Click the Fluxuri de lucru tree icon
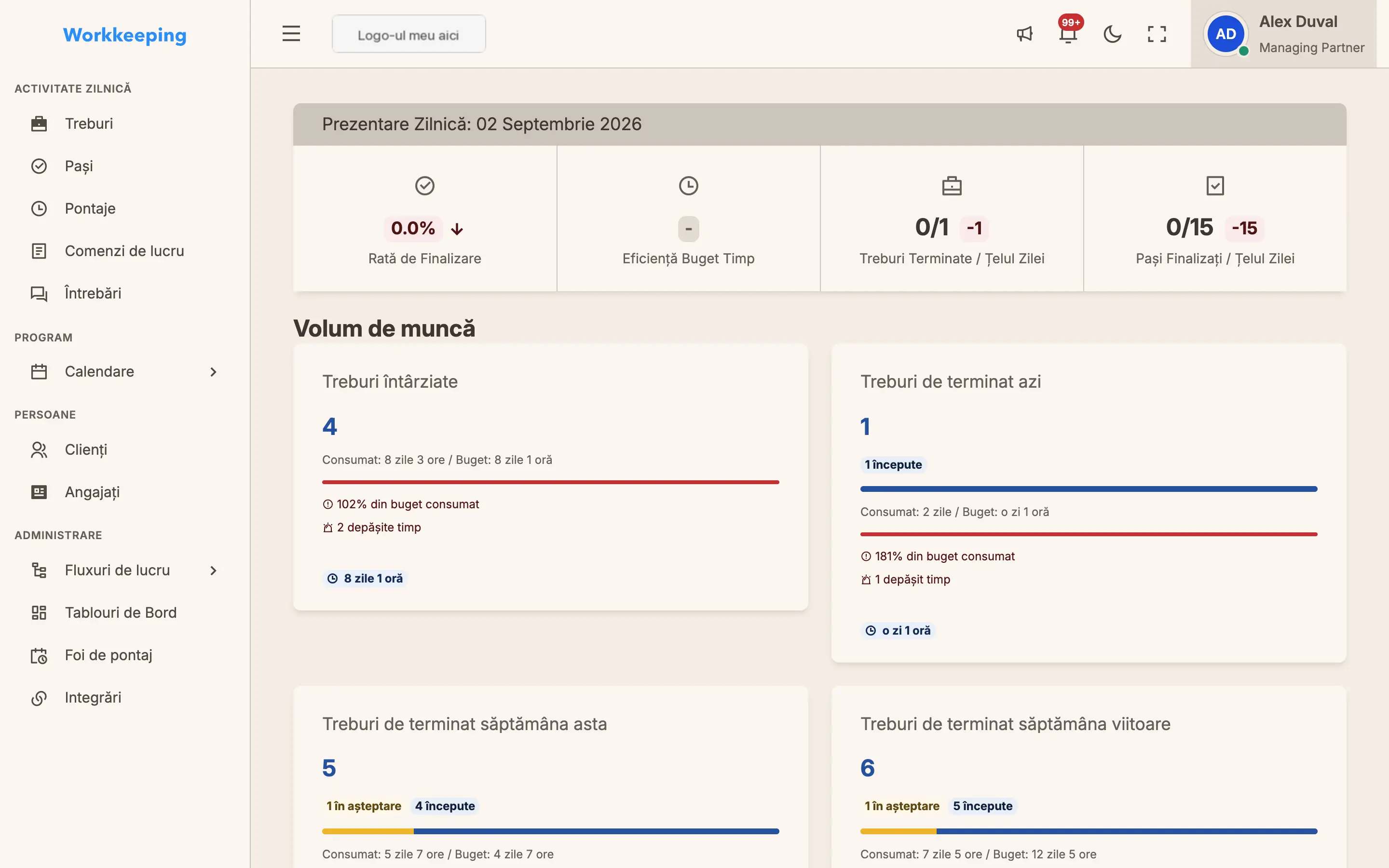Screen dimensions: 1389x868 [x=39, y=570]
